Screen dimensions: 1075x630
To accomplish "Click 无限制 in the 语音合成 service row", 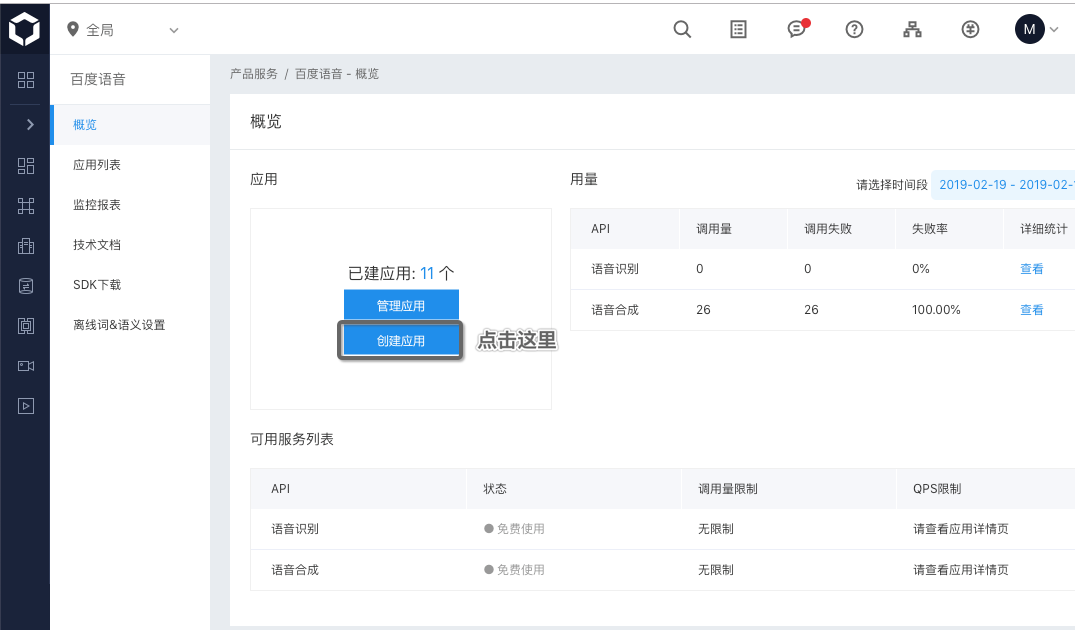I will (716, 570).
